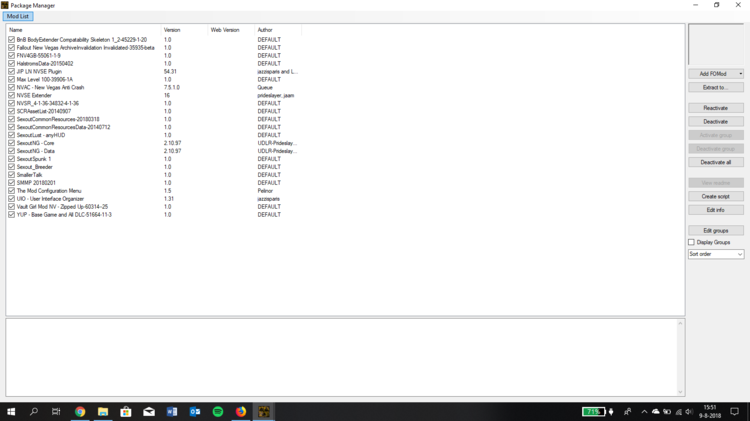This screenshot has width=750, height=421.
Task: Select the FNV4GB-55061-1-9 row
Action: click(x=39, y=55)
